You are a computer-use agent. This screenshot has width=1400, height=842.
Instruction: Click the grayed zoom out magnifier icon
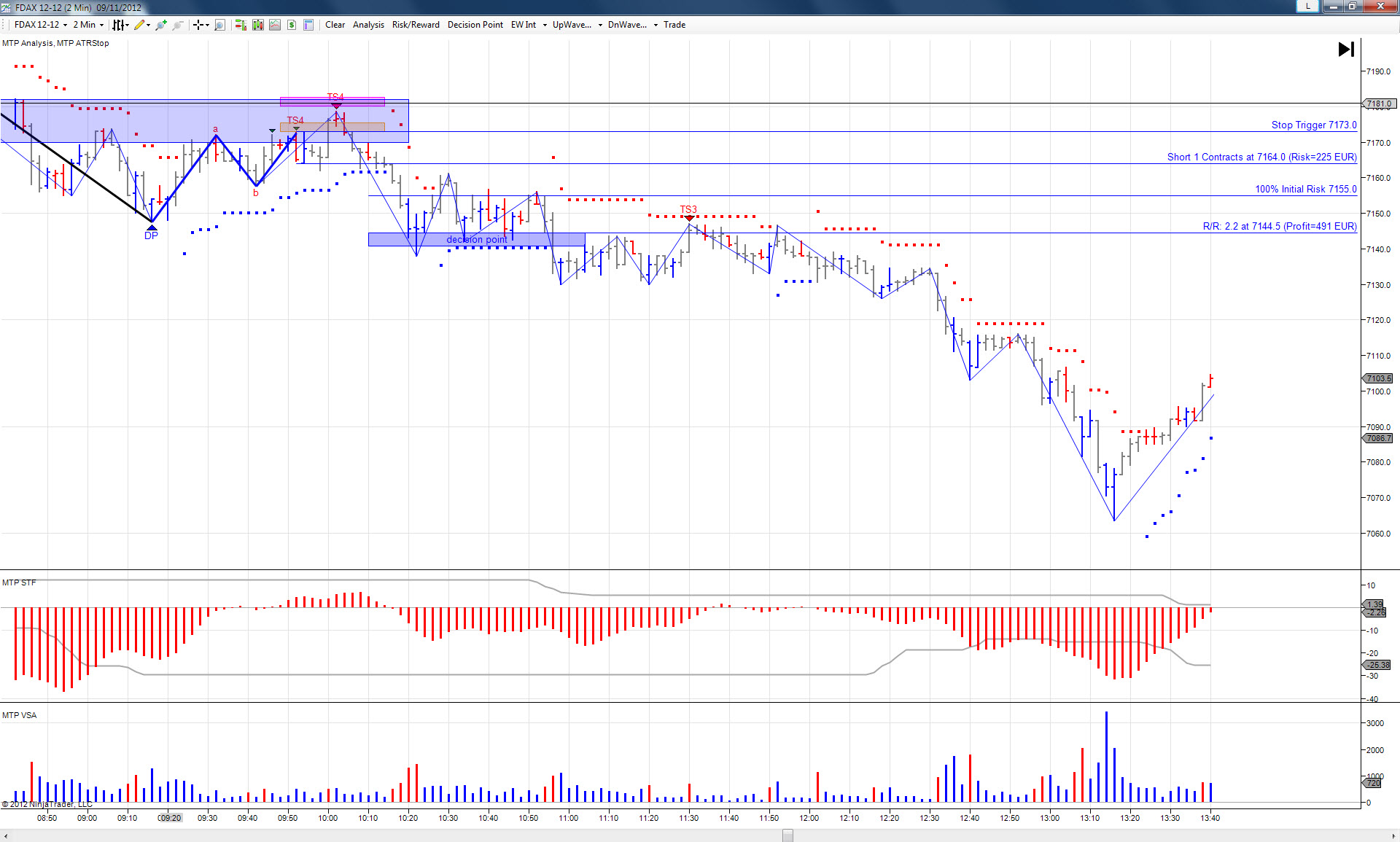177,25
